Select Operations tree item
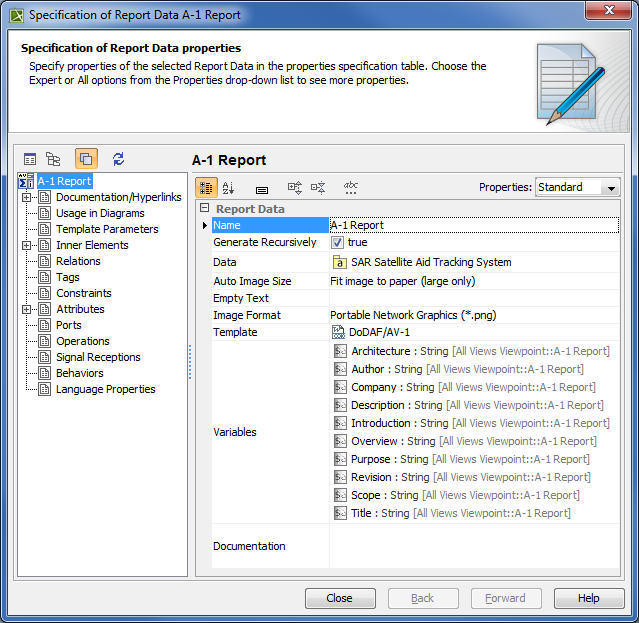 83,341
